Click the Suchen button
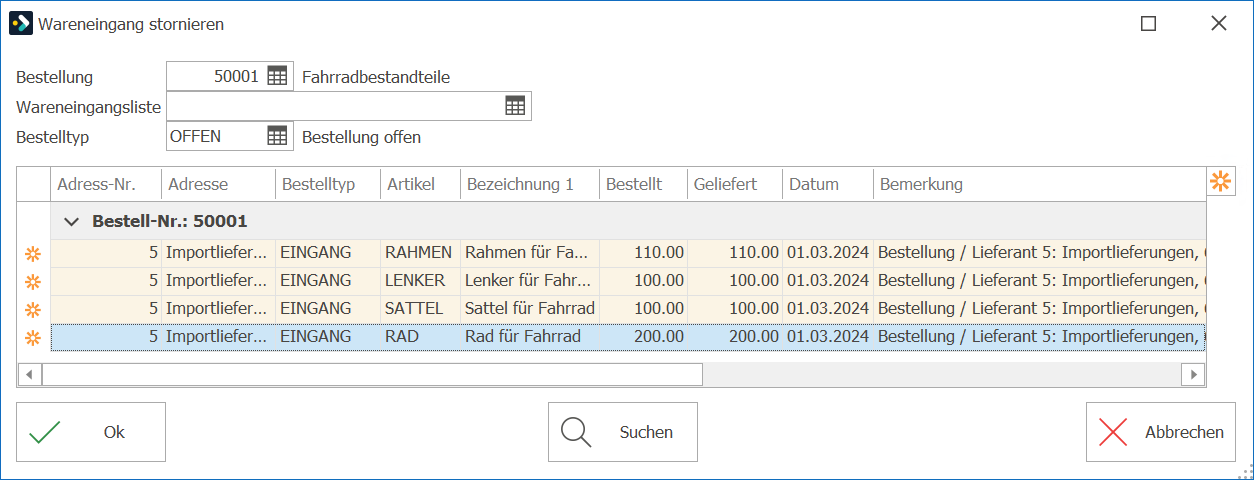This screenshot has height=480, width=1254. (x=623, y=432)
